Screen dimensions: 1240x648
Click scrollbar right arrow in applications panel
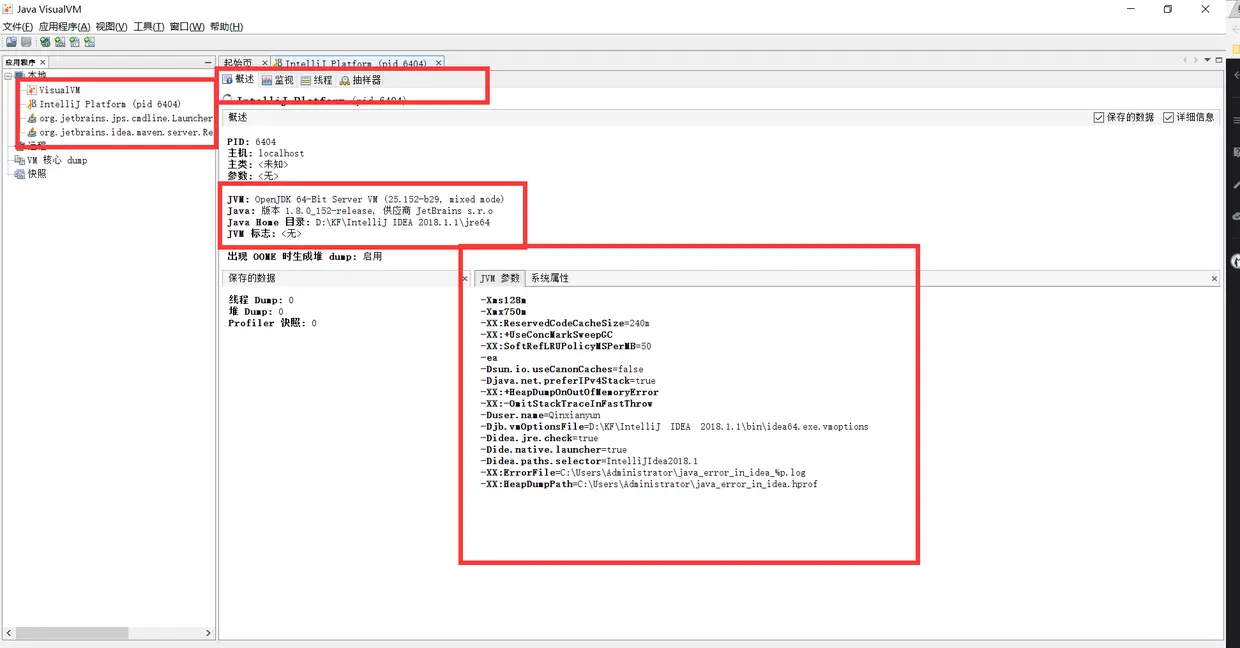[209, 633]
